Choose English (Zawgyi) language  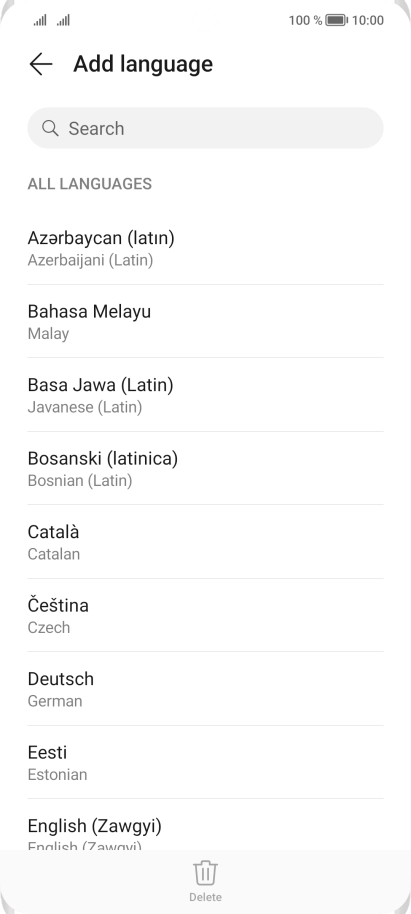[x=205, y=825]
